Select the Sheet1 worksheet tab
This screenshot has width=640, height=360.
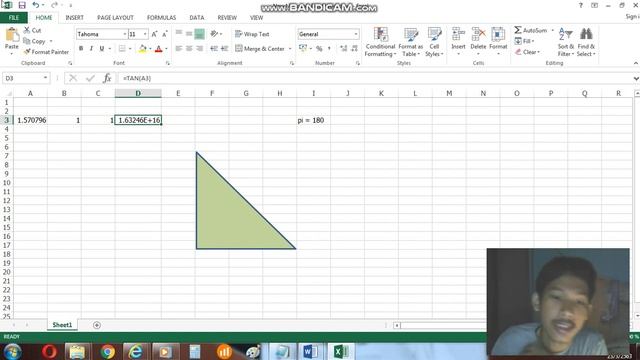62,325
